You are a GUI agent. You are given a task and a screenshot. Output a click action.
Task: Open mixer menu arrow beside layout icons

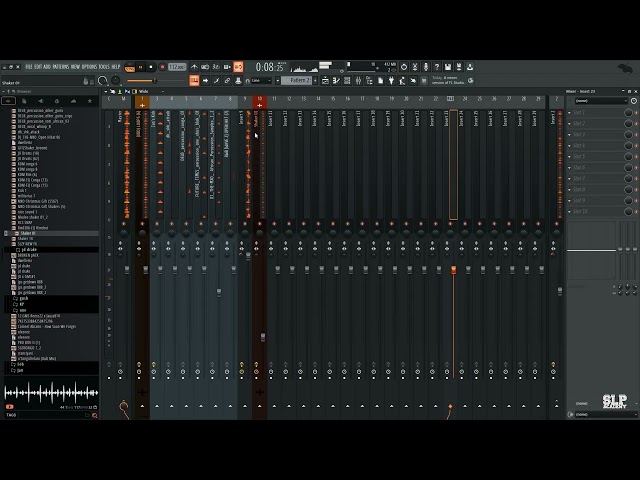pos(106,91)
